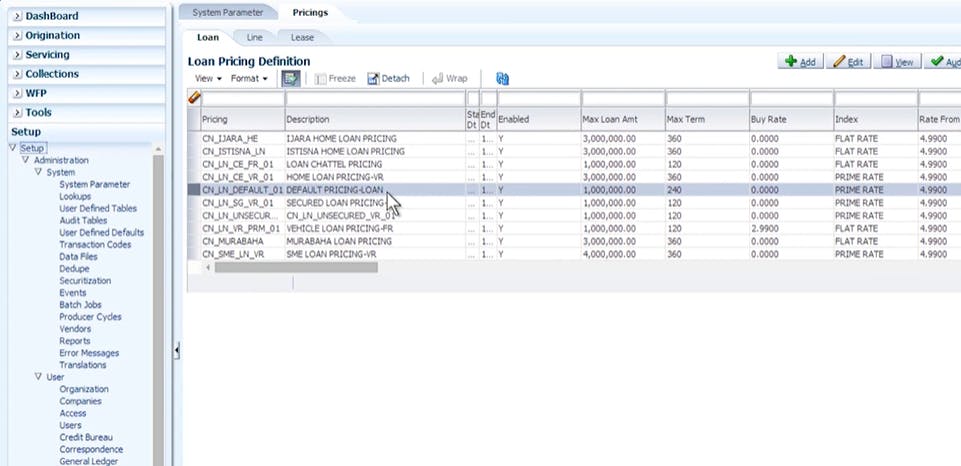
Task: Open Lookups in the setup tree
Action: tap(75, 197)
